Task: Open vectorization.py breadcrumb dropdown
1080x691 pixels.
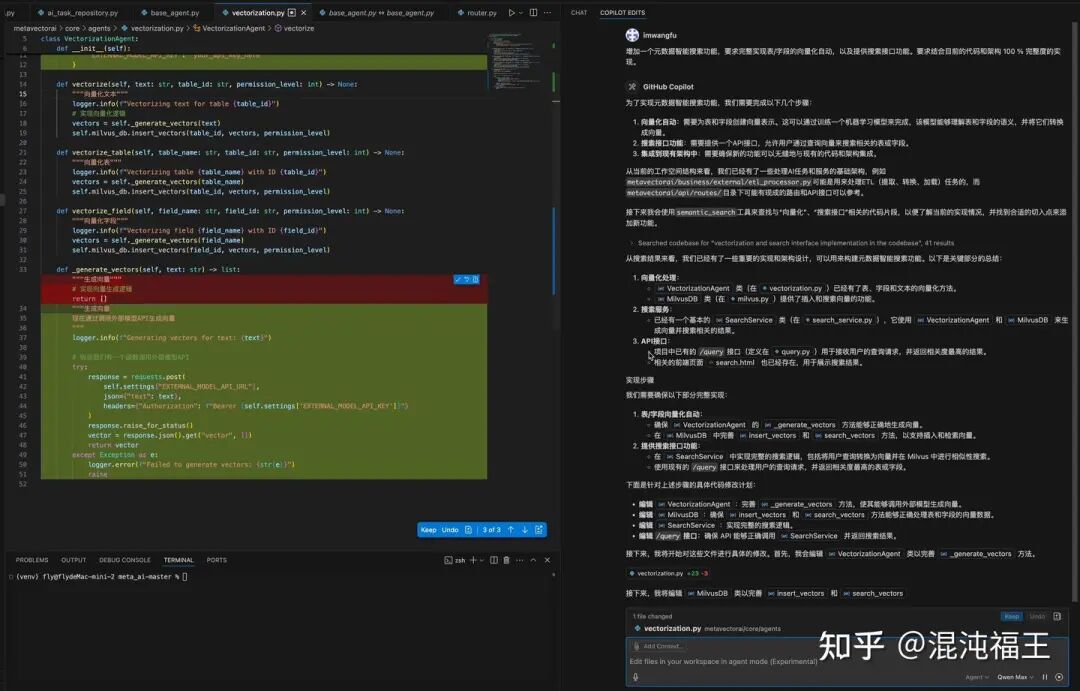Action: tap(152, 28)
